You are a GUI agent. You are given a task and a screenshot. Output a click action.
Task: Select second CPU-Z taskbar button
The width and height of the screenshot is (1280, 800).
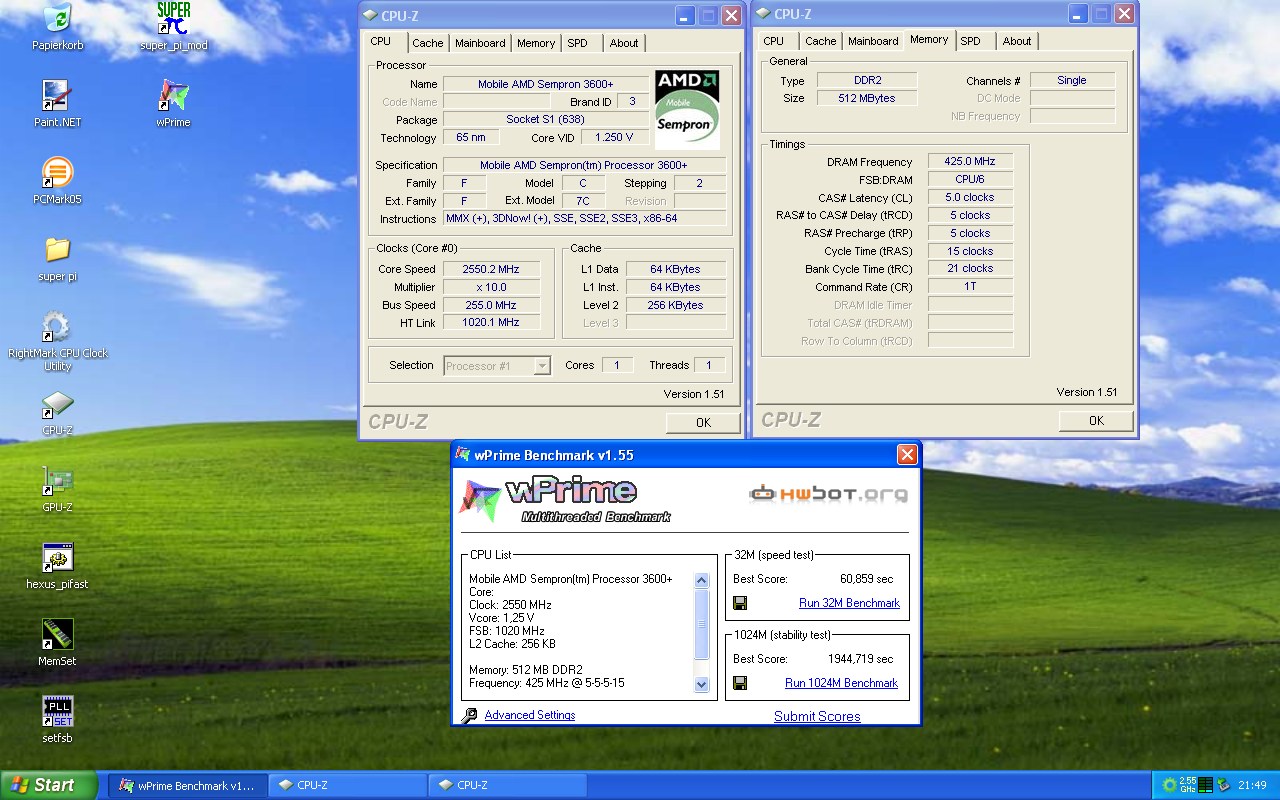508,785
